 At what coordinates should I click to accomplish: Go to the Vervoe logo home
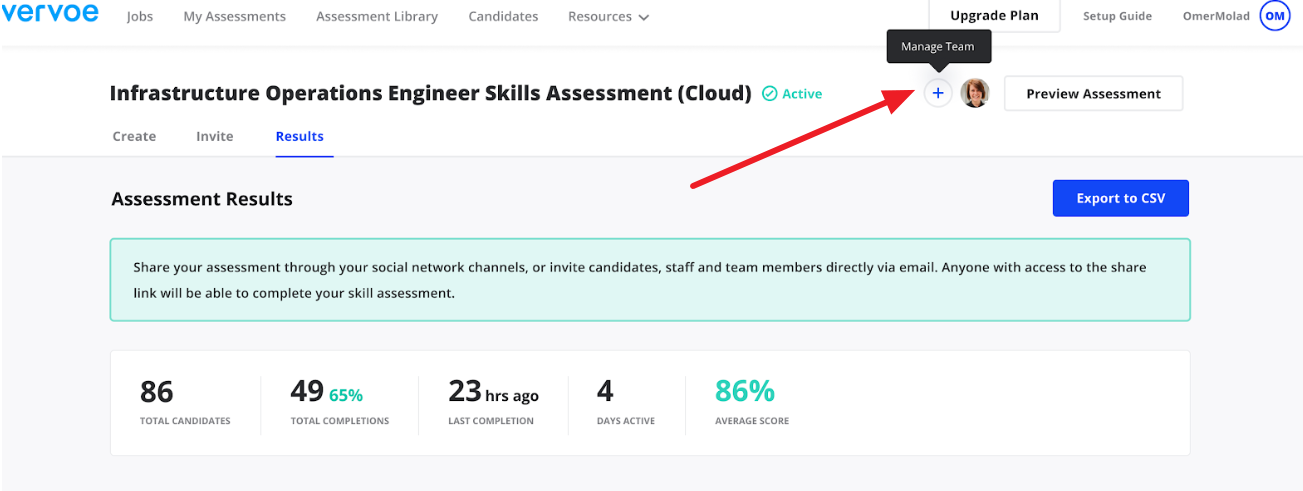50,14
